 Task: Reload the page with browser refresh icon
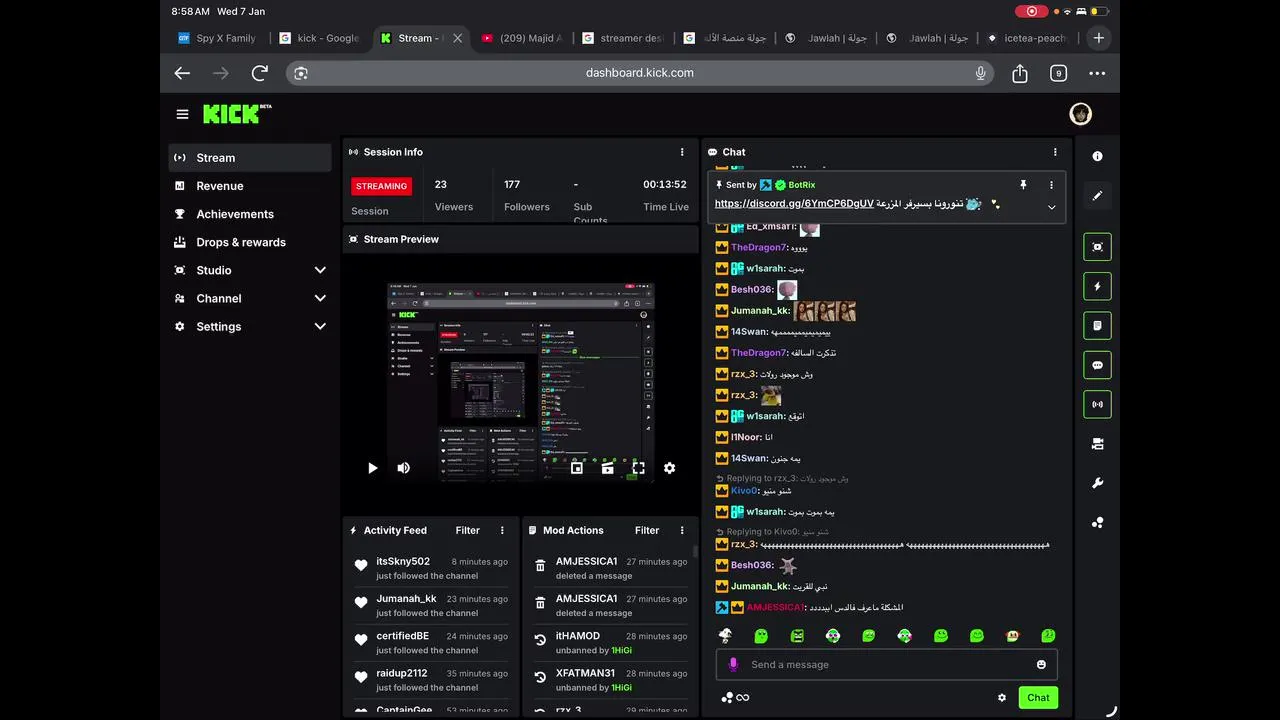click(x=260, y=73)
